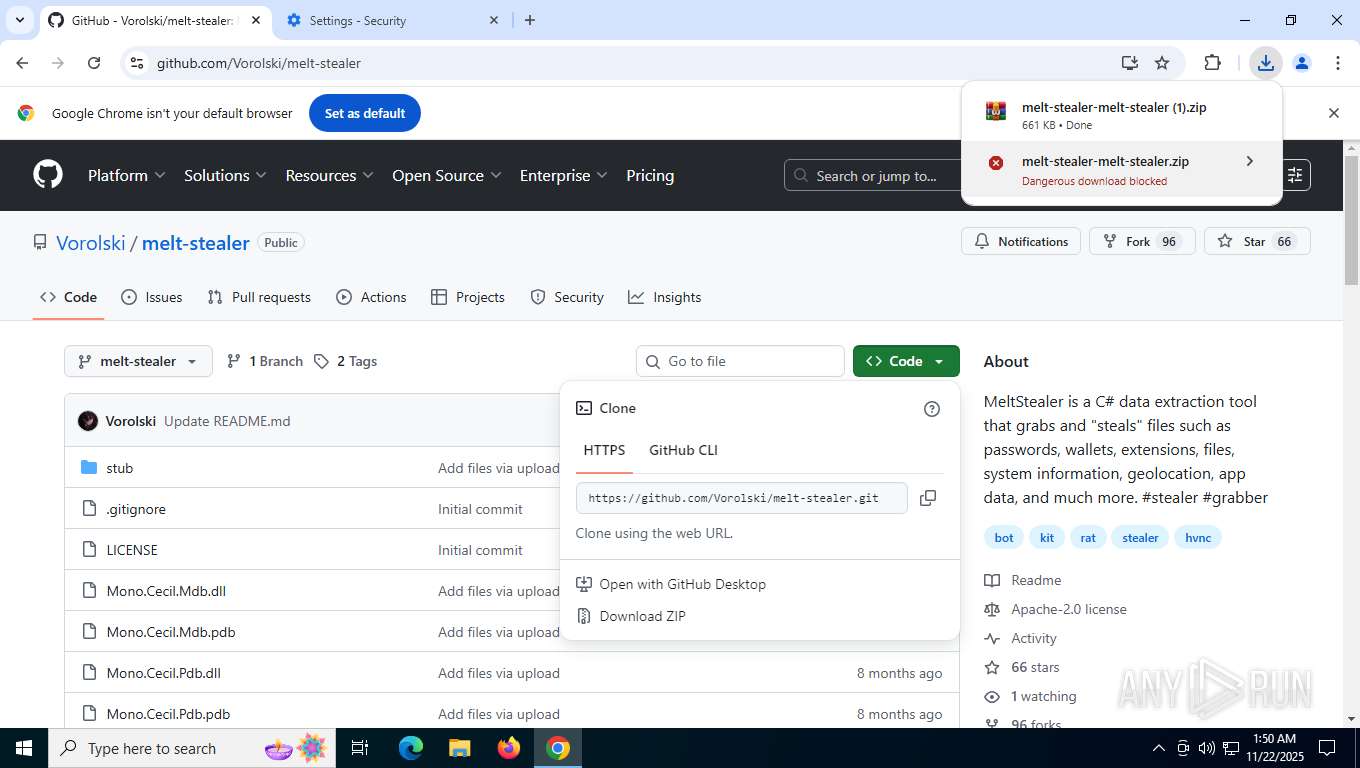The width and height of the screenshot is (1360, 768).
Task: View 1 Branch link
Action: pyautogui.click(x=265, y=361)
